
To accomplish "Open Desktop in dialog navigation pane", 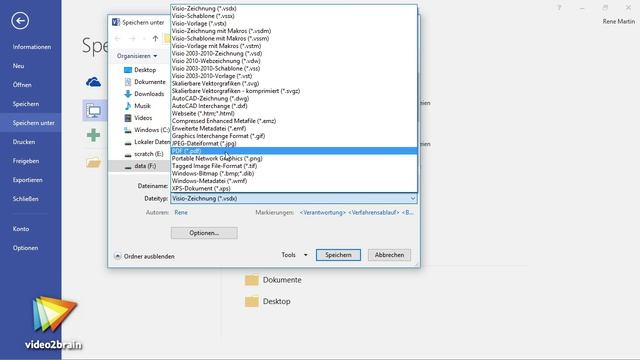I will pos(140,70).
